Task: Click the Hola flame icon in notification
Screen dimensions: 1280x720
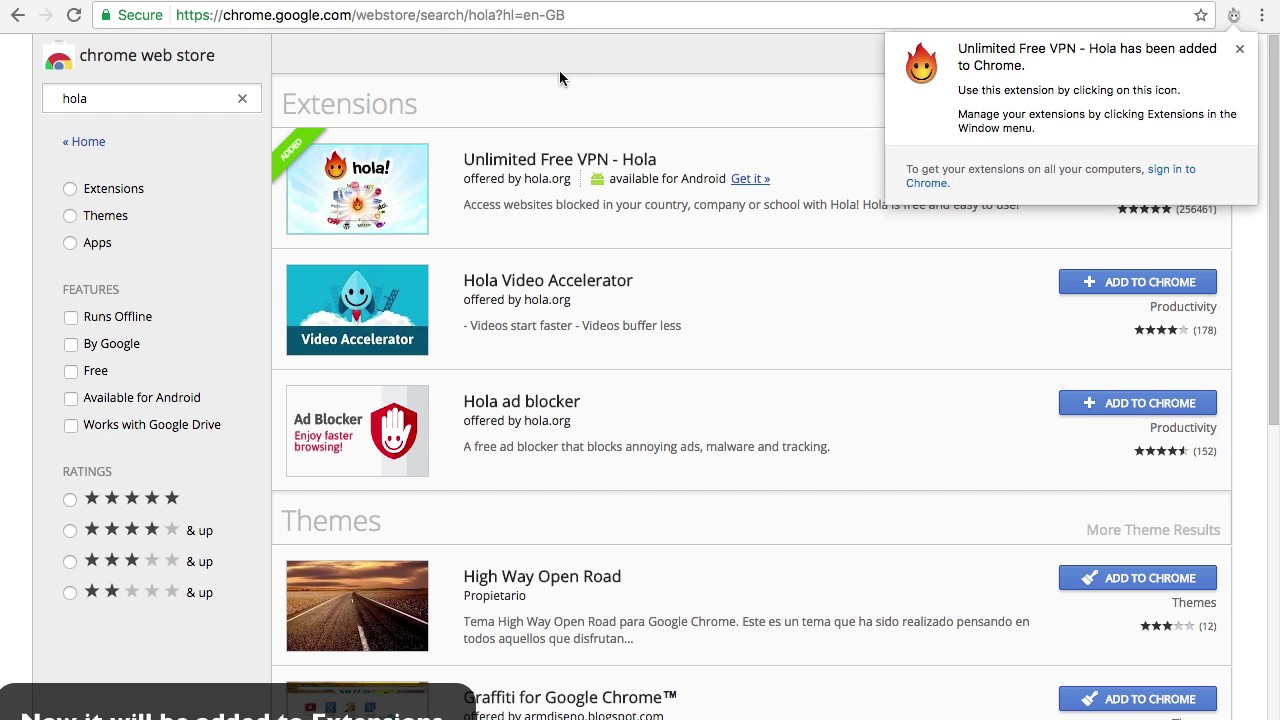Action: coord(922,65)
